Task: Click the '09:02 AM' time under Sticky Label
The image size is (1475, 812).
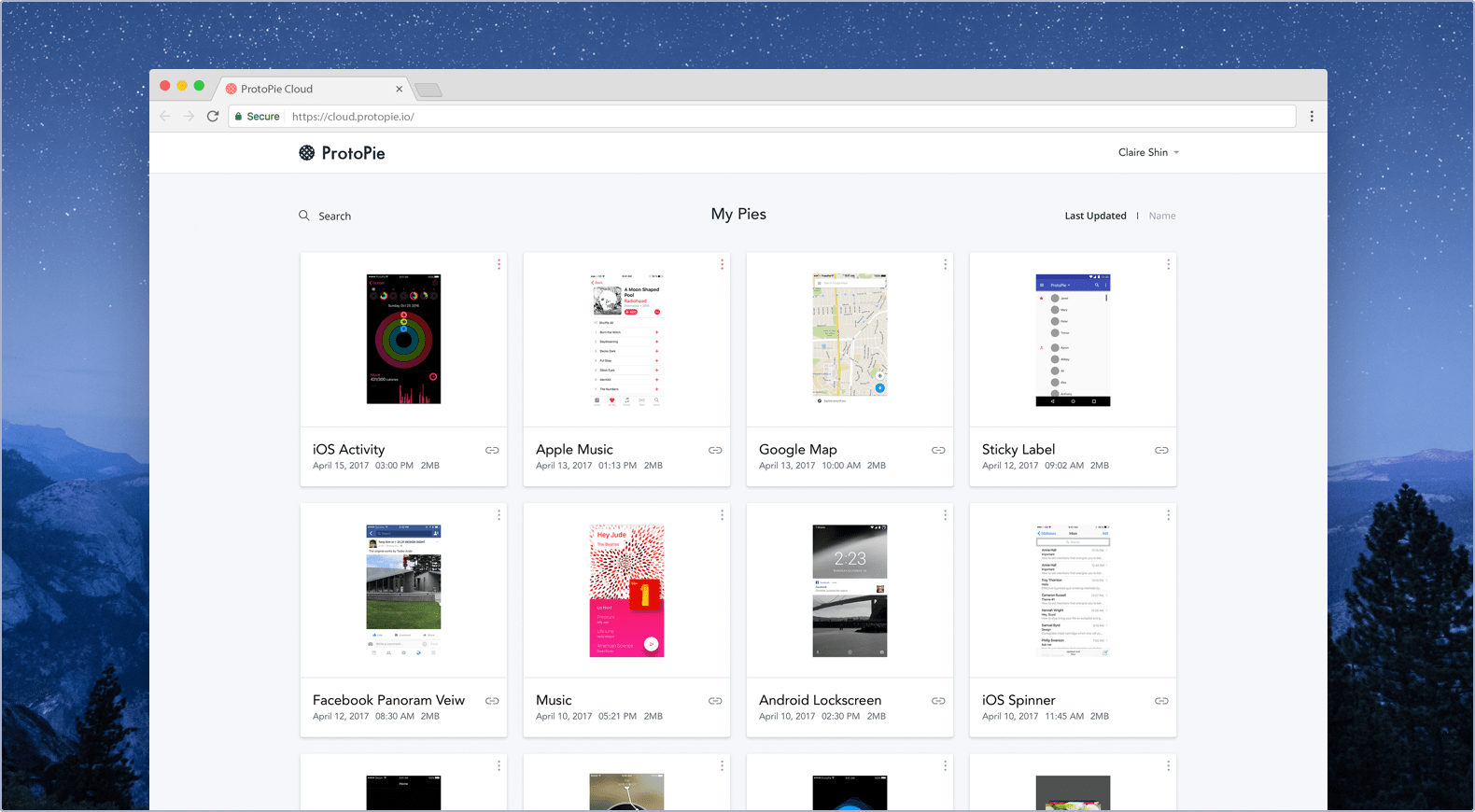Action: 1064,466
